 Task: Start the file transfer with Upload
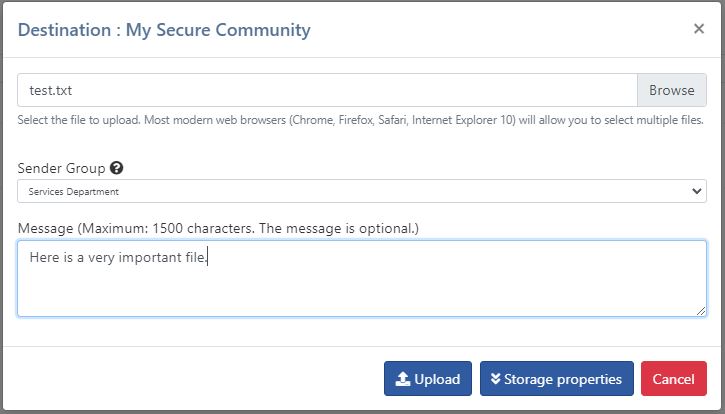(x=428, y=379)
